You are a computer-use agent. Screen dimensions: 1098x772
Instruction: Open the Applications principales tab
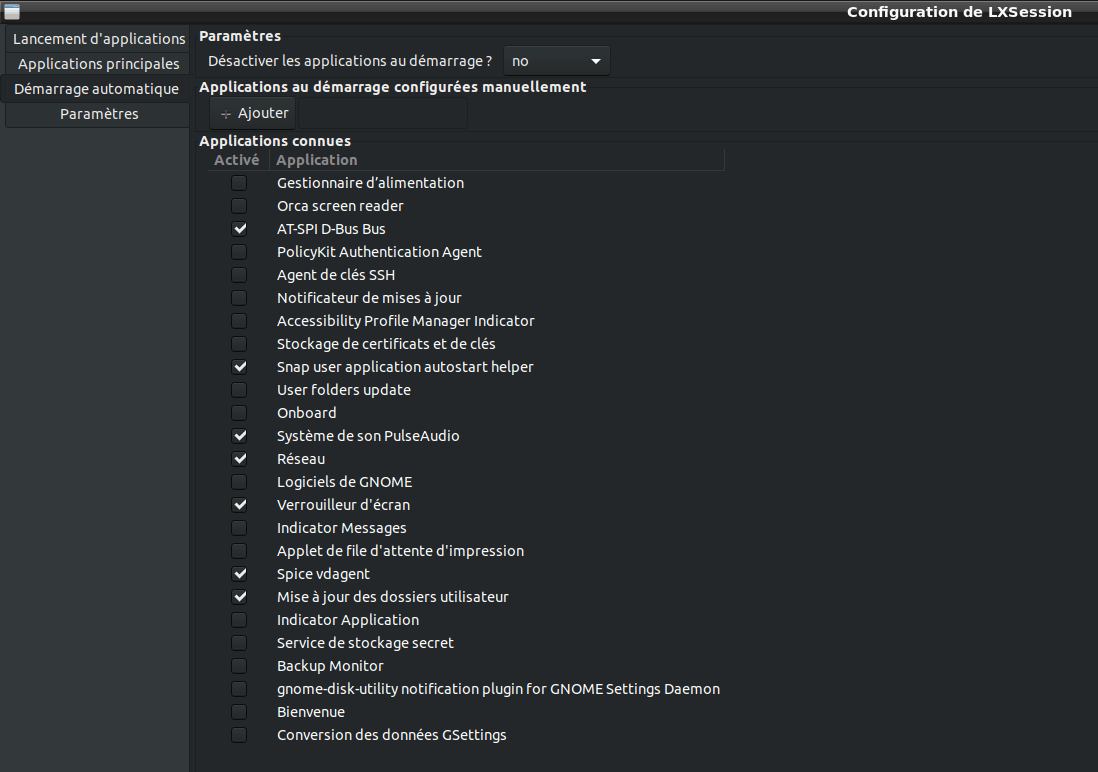pyautogui.click(x=98, y=64)
